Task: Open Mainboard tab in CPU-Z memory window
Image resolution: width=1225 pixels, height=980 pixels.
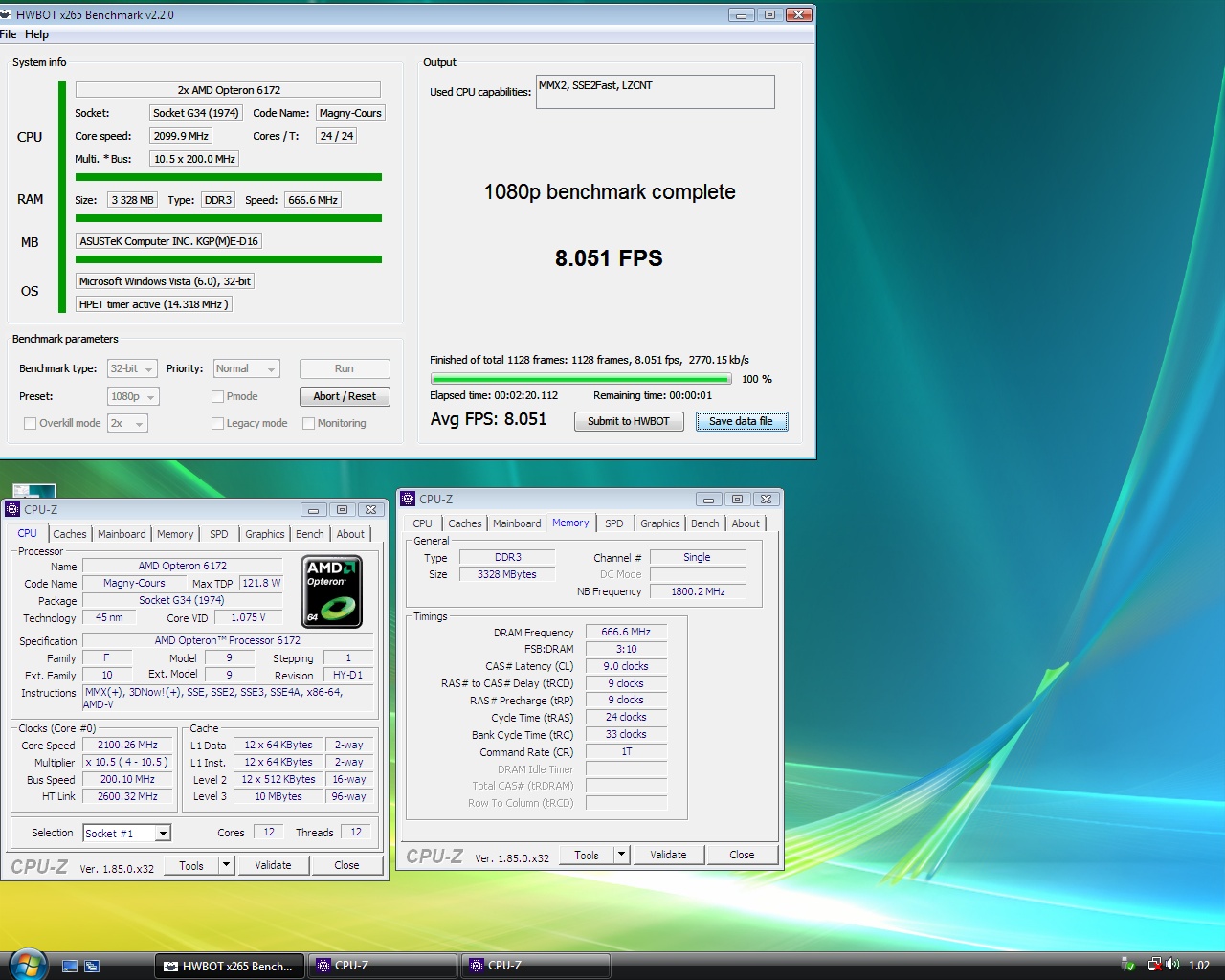Action: coord(517,523)
